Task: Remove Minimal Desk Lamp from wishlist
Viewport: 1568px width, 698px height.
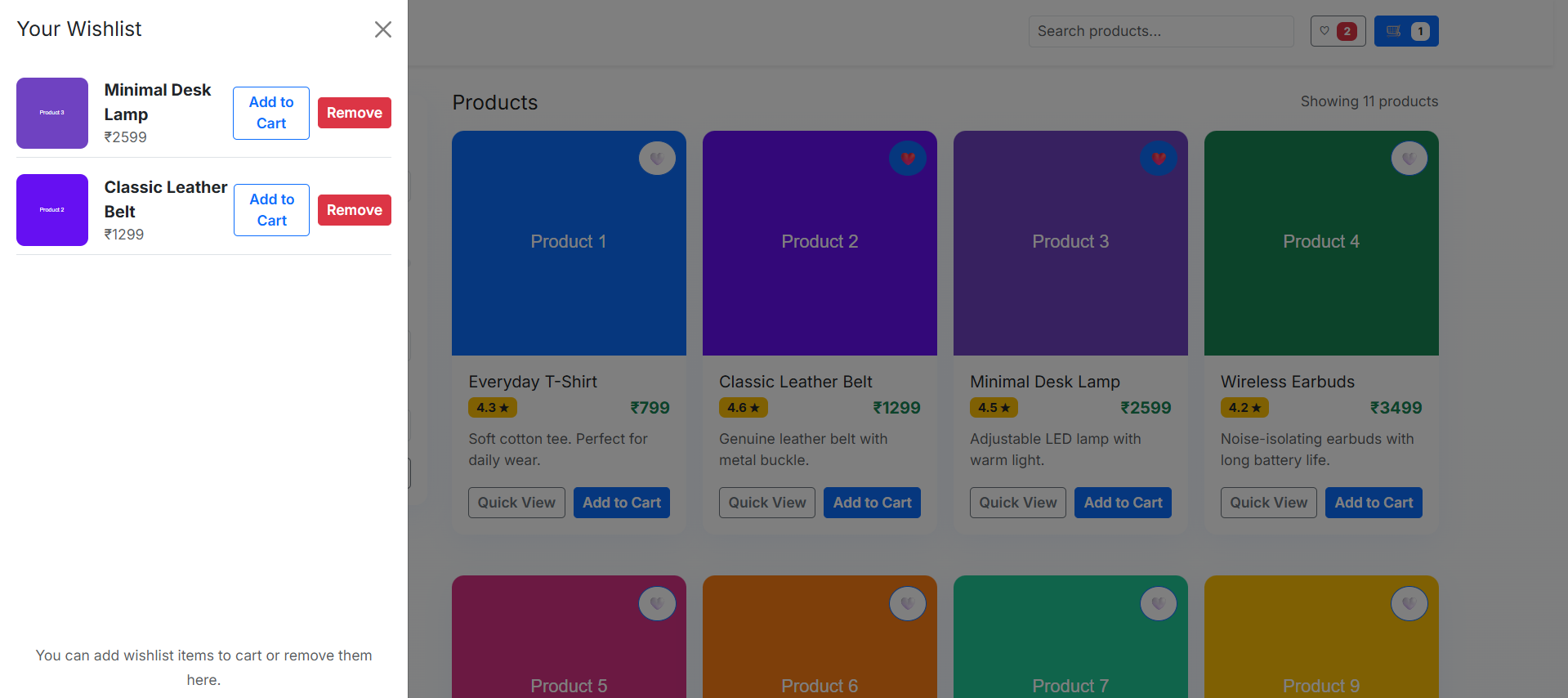Action: [x=354, y=113]
